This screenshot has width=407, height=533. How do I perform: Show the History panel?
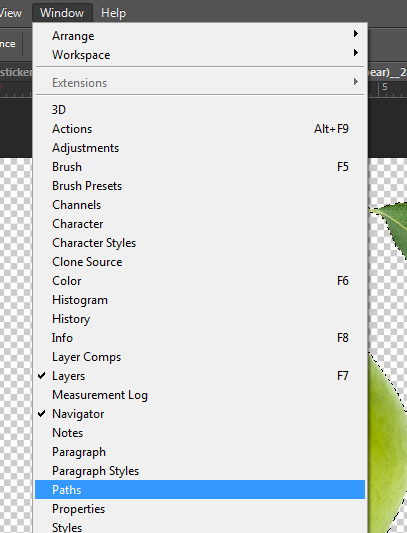point(200,319)
